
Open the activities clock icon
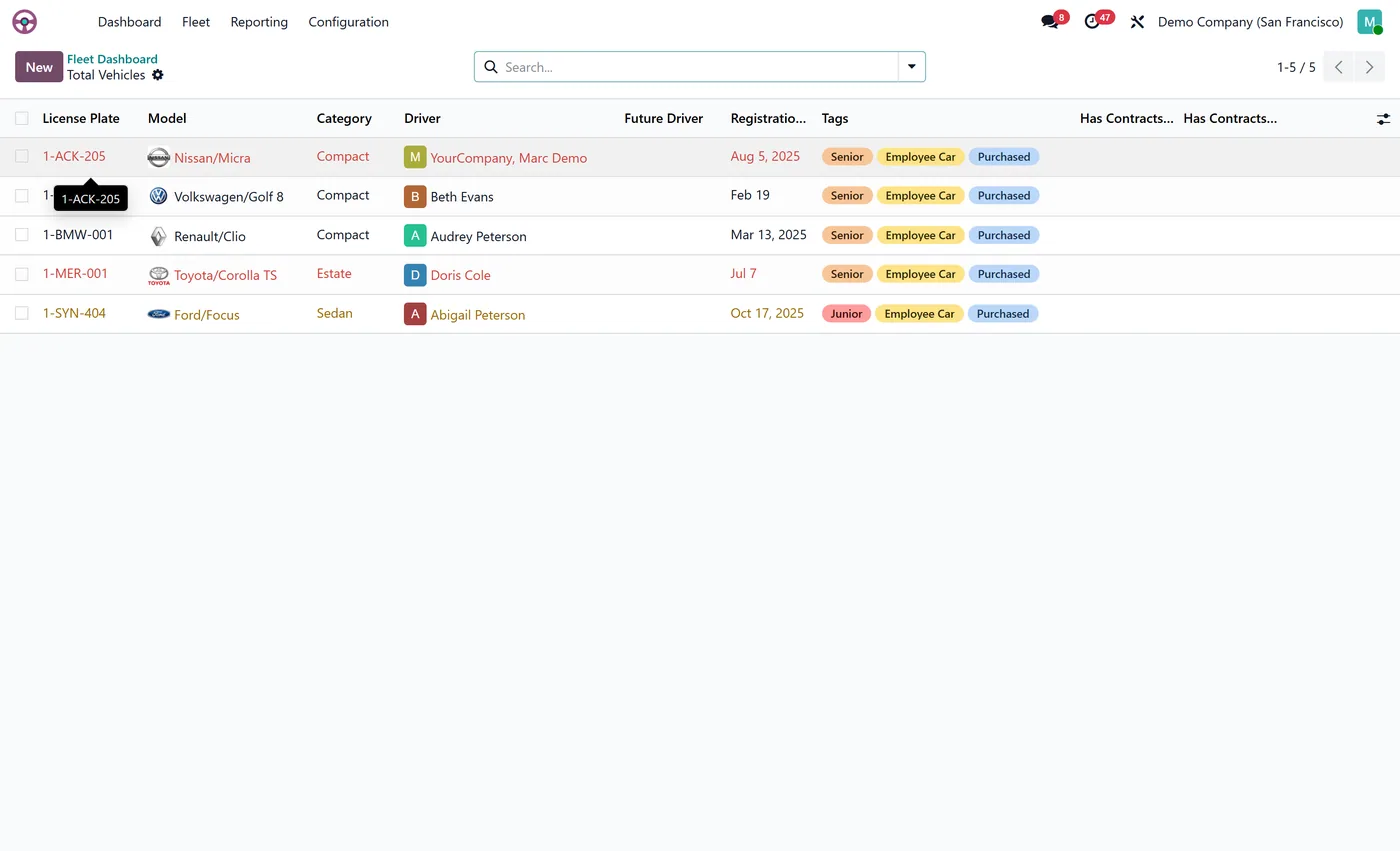tap(1092, 22)
